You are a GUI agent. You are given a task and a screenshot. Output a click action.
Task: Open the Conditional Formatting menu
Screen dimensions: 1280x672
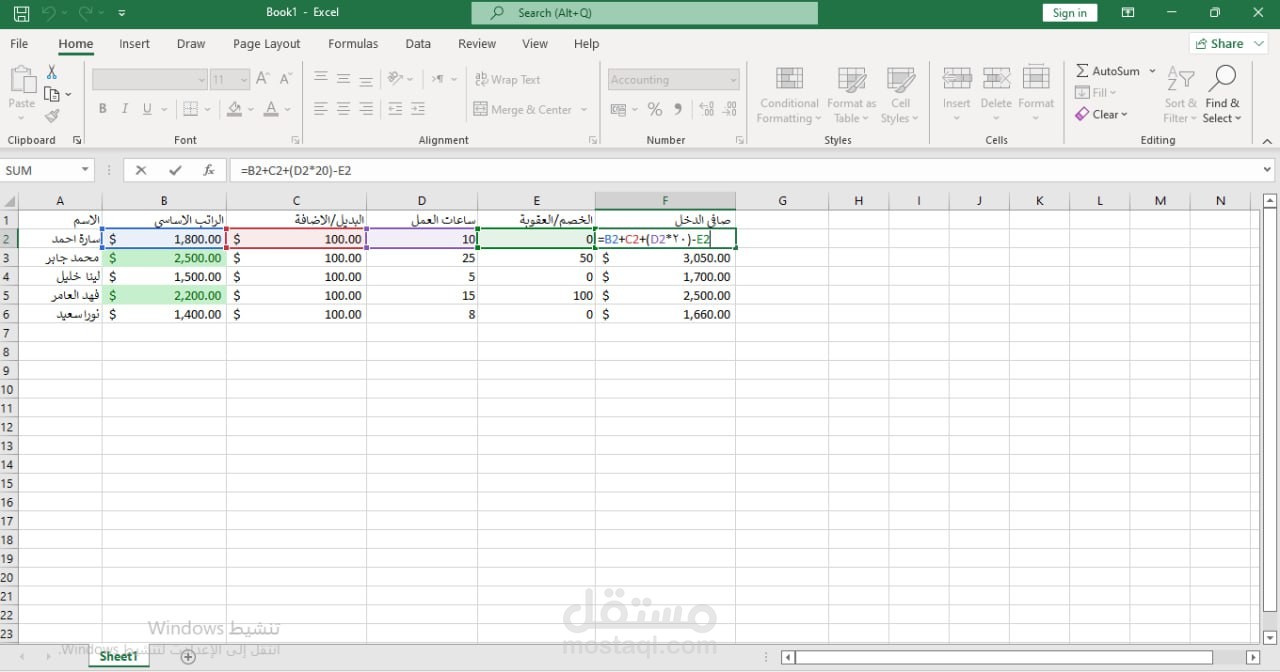[x=789, y=95]
